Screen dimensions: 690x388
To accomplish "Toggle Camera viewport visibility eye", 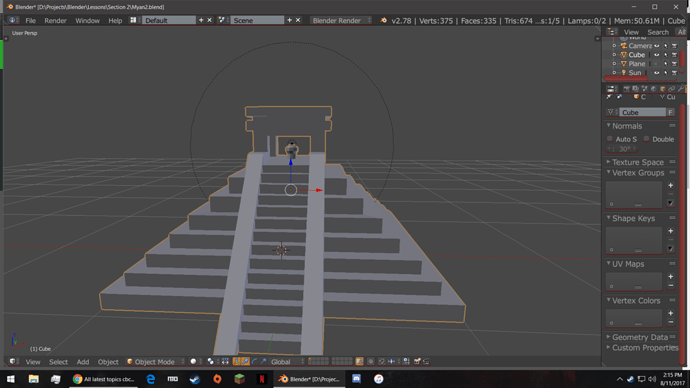I will click(x=657, y=46).
